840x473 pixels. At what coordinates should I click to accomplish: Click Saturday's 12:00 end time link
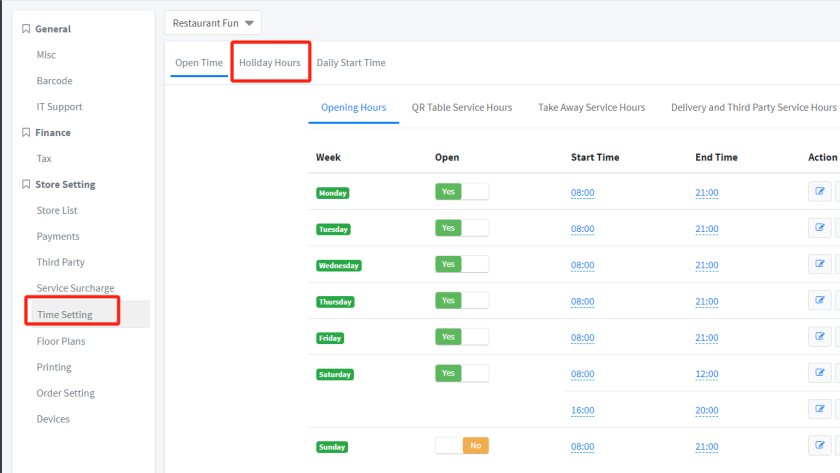tap(706, 374)
